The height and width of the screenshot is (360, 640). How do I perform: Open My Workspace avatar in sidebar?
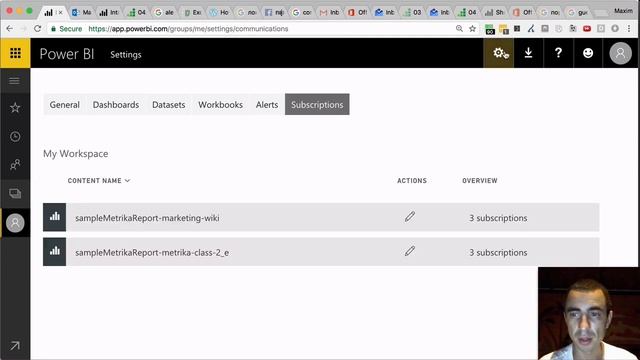(15, 223)
